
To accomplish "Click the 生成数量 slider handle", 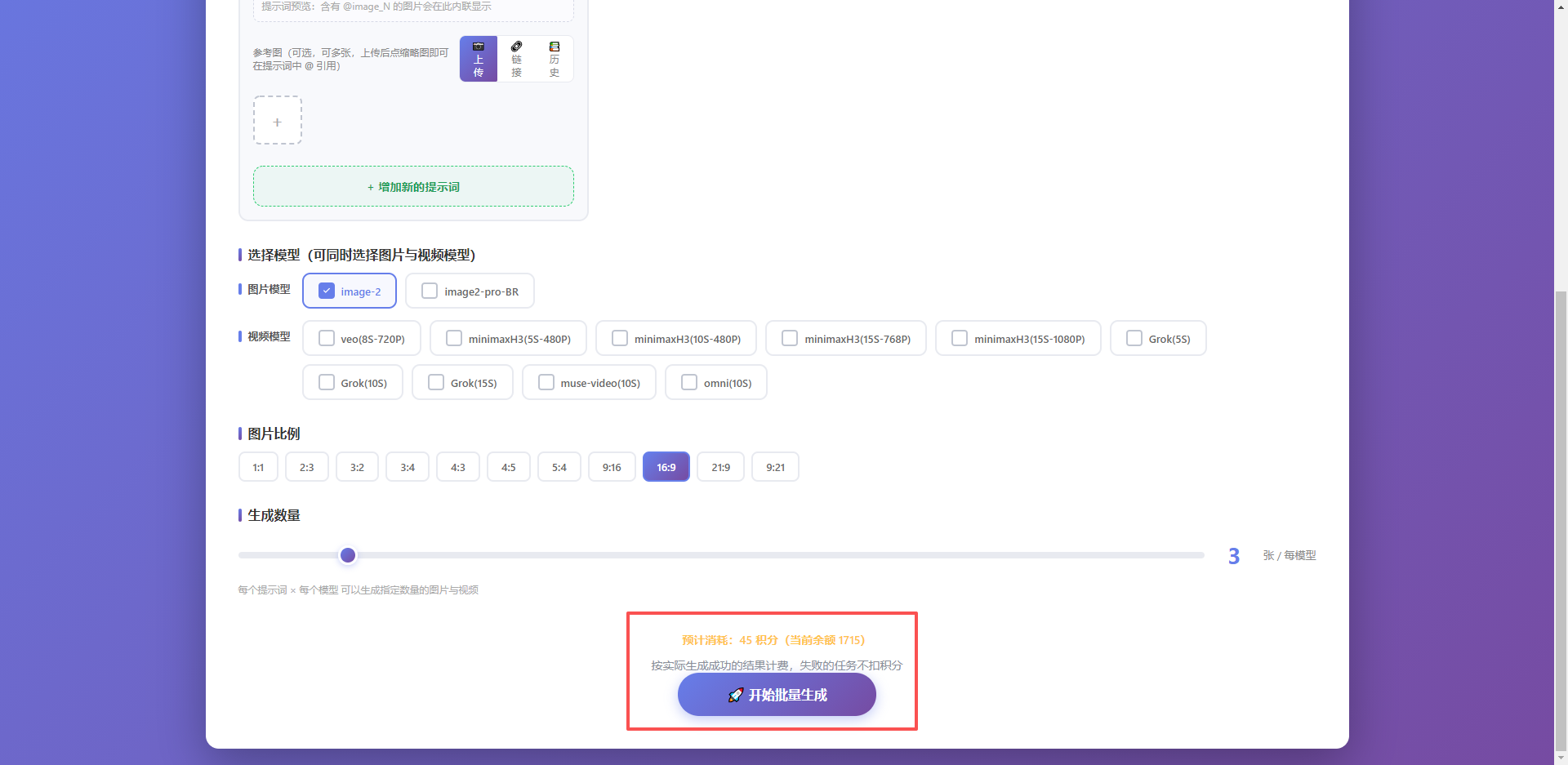I will tap(348, 555).
